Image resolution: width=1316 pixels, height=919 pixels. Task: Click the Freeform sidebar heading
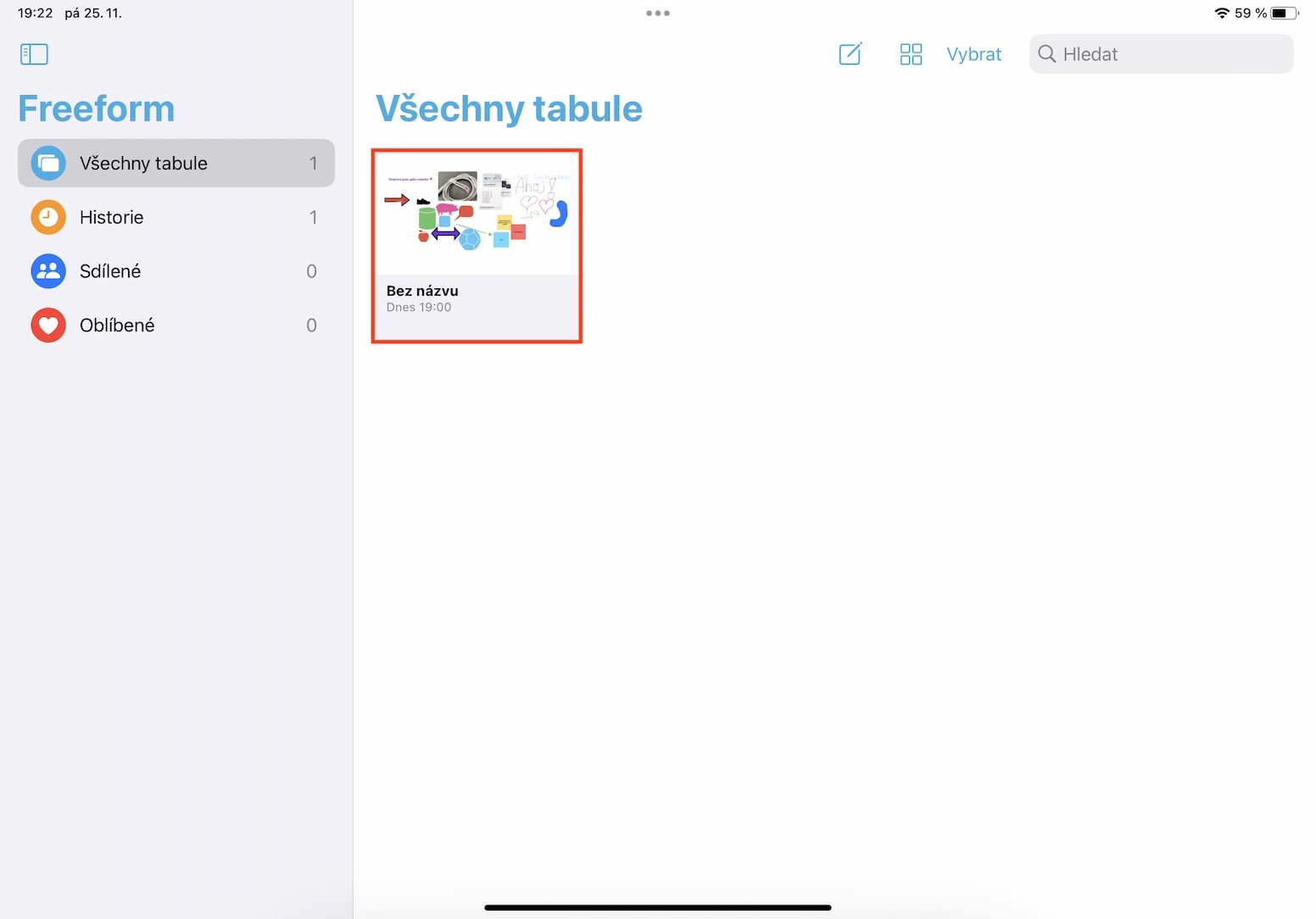coord(97,109)
